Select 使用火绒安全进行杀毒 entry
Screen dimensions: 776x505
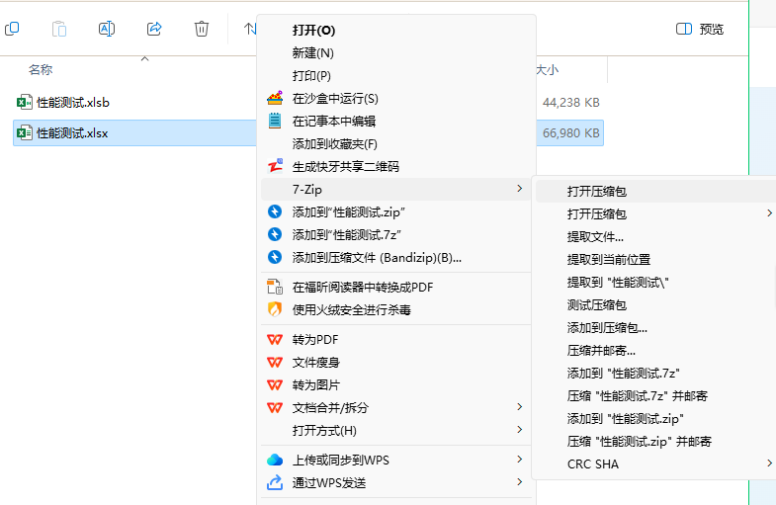[396, 310]
